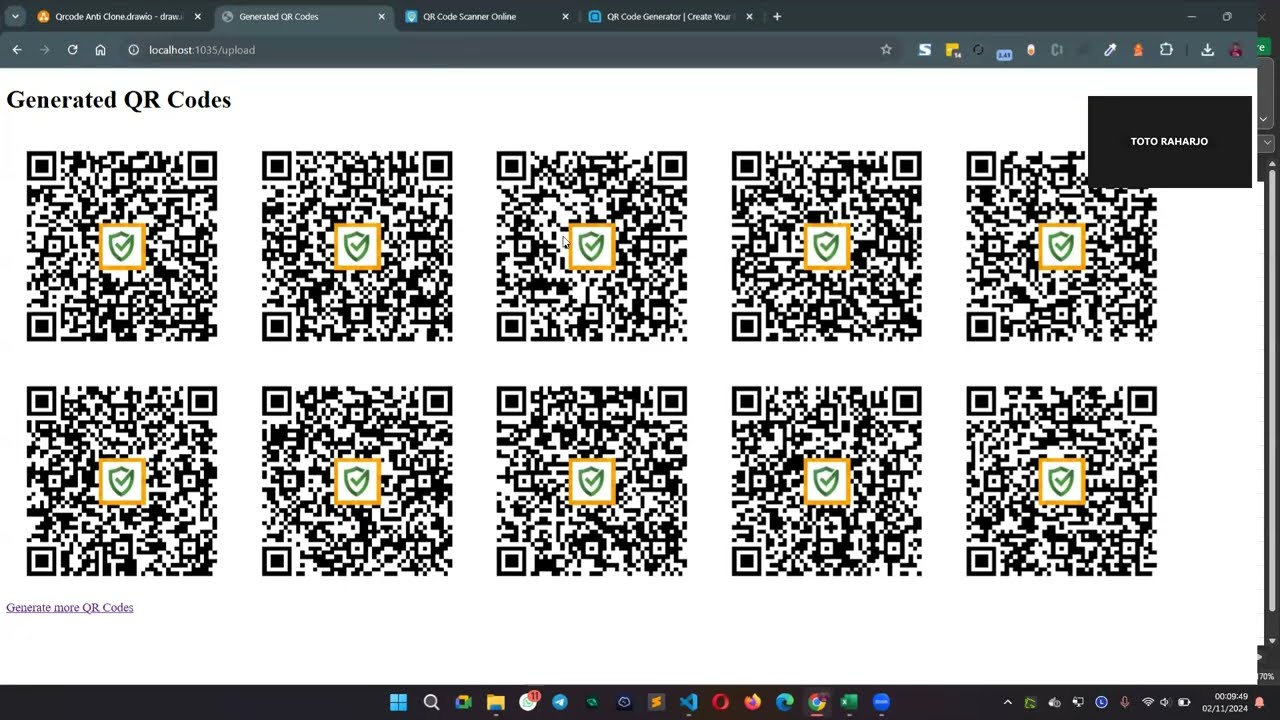Open Google Meet from the taskbar

pyautogui.click(x=463, y=702)
